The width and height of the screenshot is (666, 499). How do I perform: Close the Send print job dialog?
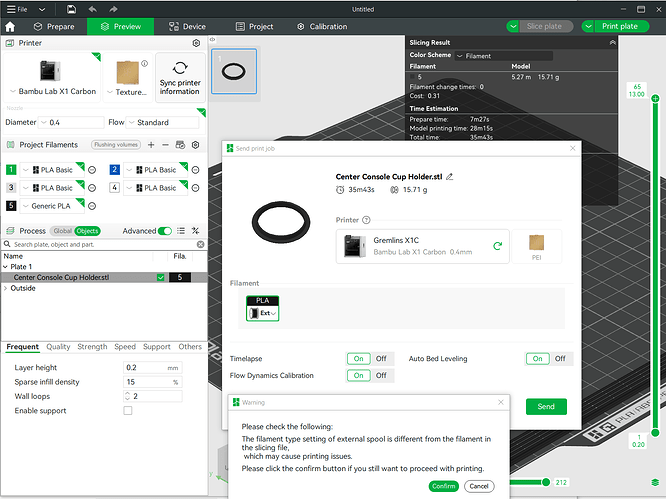pyautogui.click(x=573, y=148)
